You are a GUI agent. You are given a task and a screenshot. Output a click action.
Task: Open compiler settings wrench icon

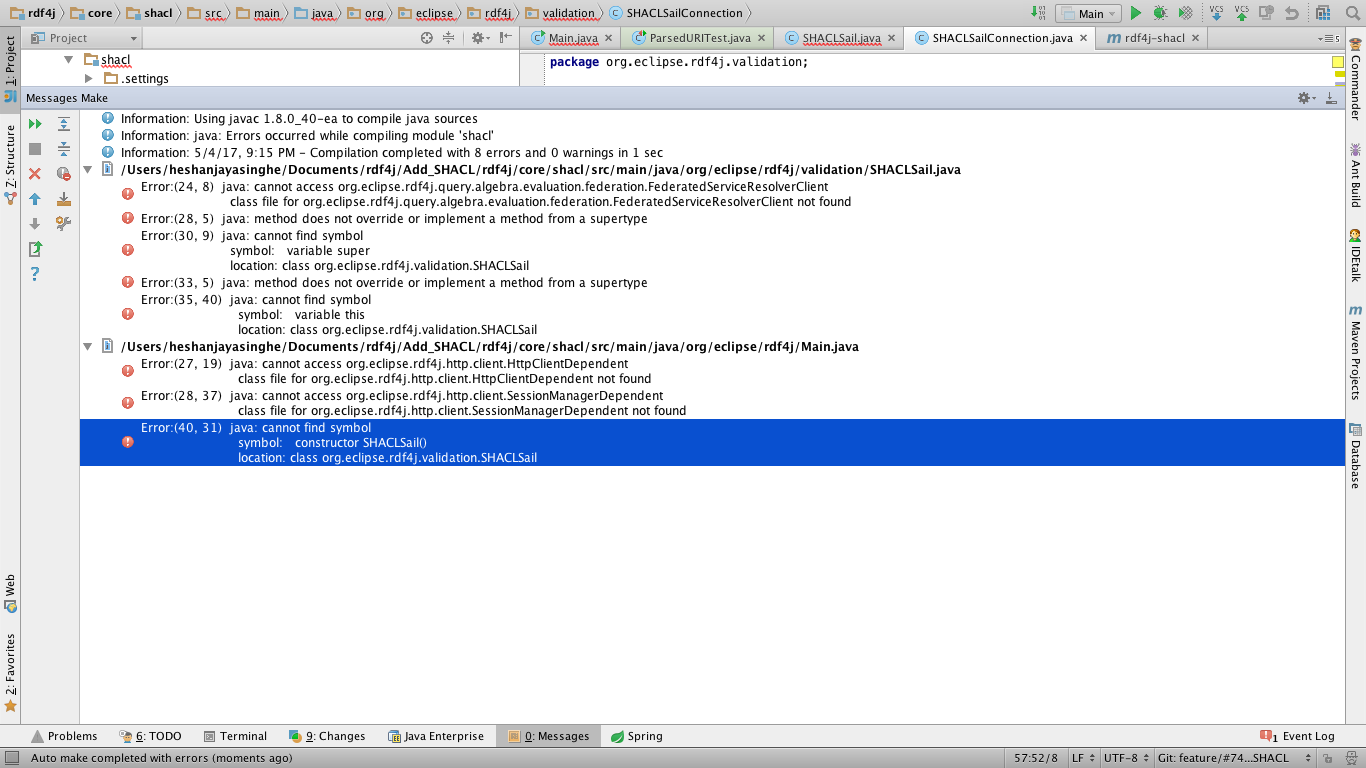[x=63, y=224]
